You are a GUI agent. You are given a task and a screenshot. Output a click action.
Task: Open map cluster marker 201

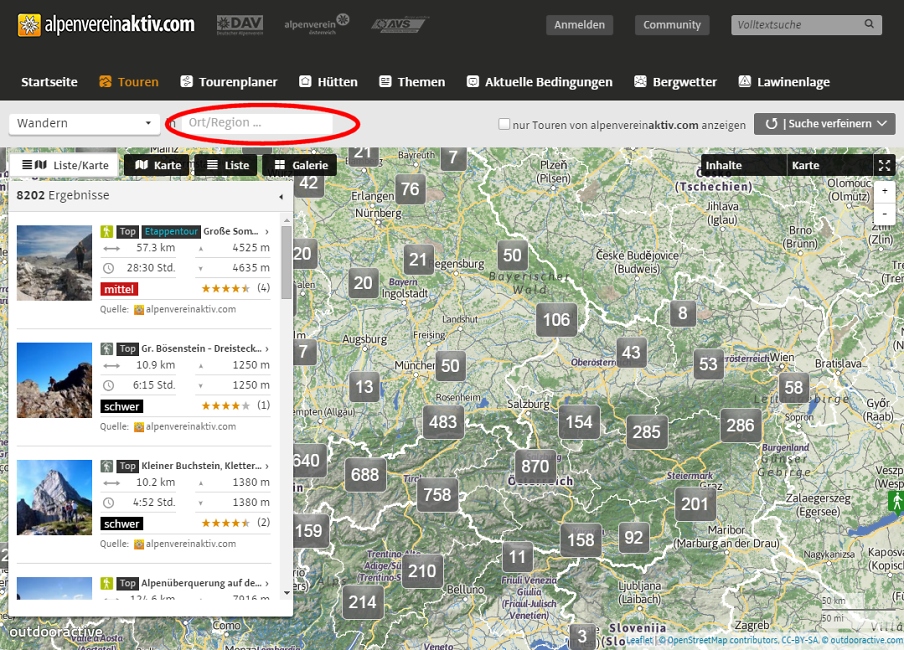[x=695, y=504]
